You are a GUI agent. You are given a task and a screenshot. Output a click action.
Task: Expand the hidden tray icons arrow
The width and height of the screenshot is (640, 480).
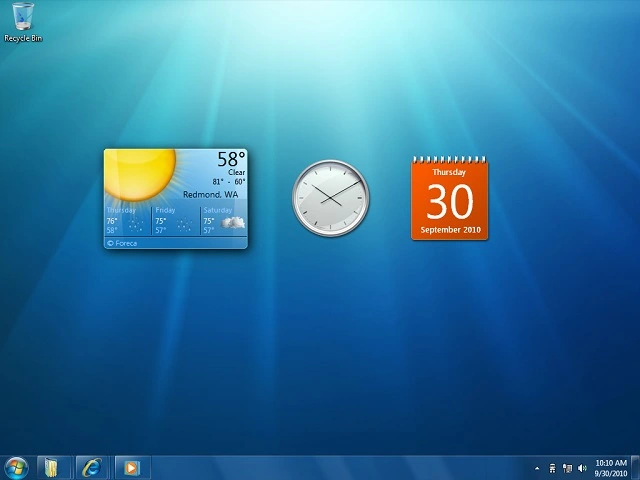click(x=537, y=468)
